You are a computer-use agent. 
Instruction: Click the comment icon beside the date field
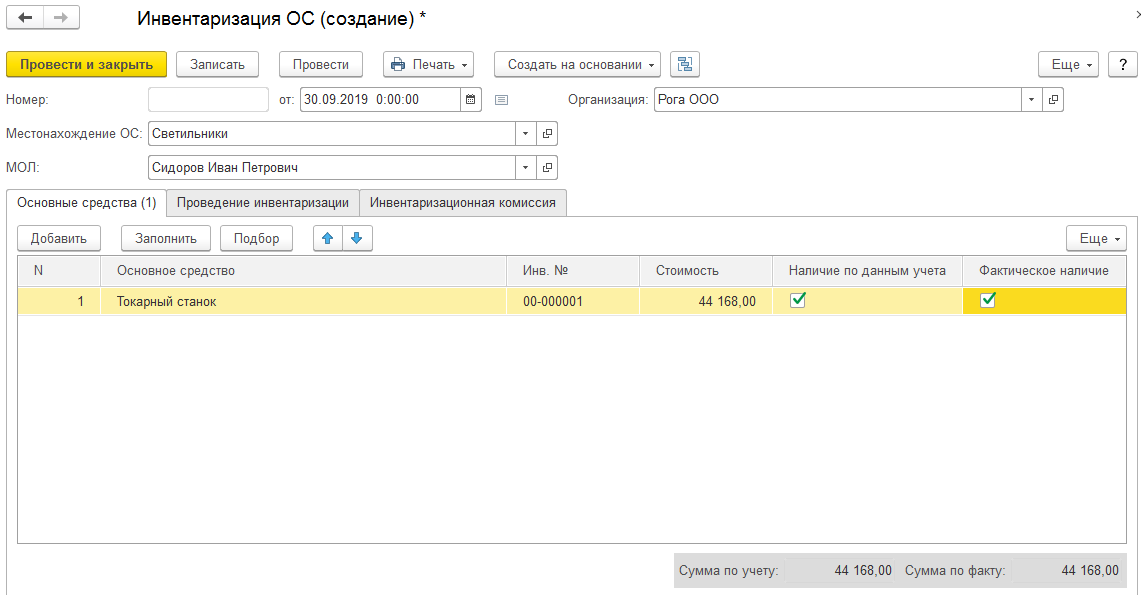click(x=502, y=99)
